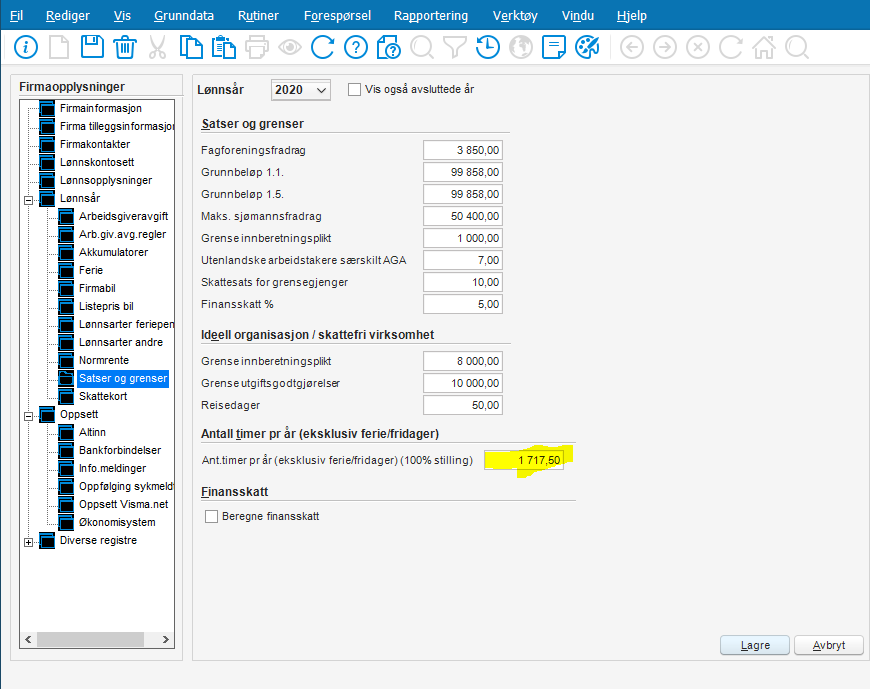Viewport: 870px width, 689px height.
Task: Select Akkumulatorer in the tree
Action: tap(113, 252)
